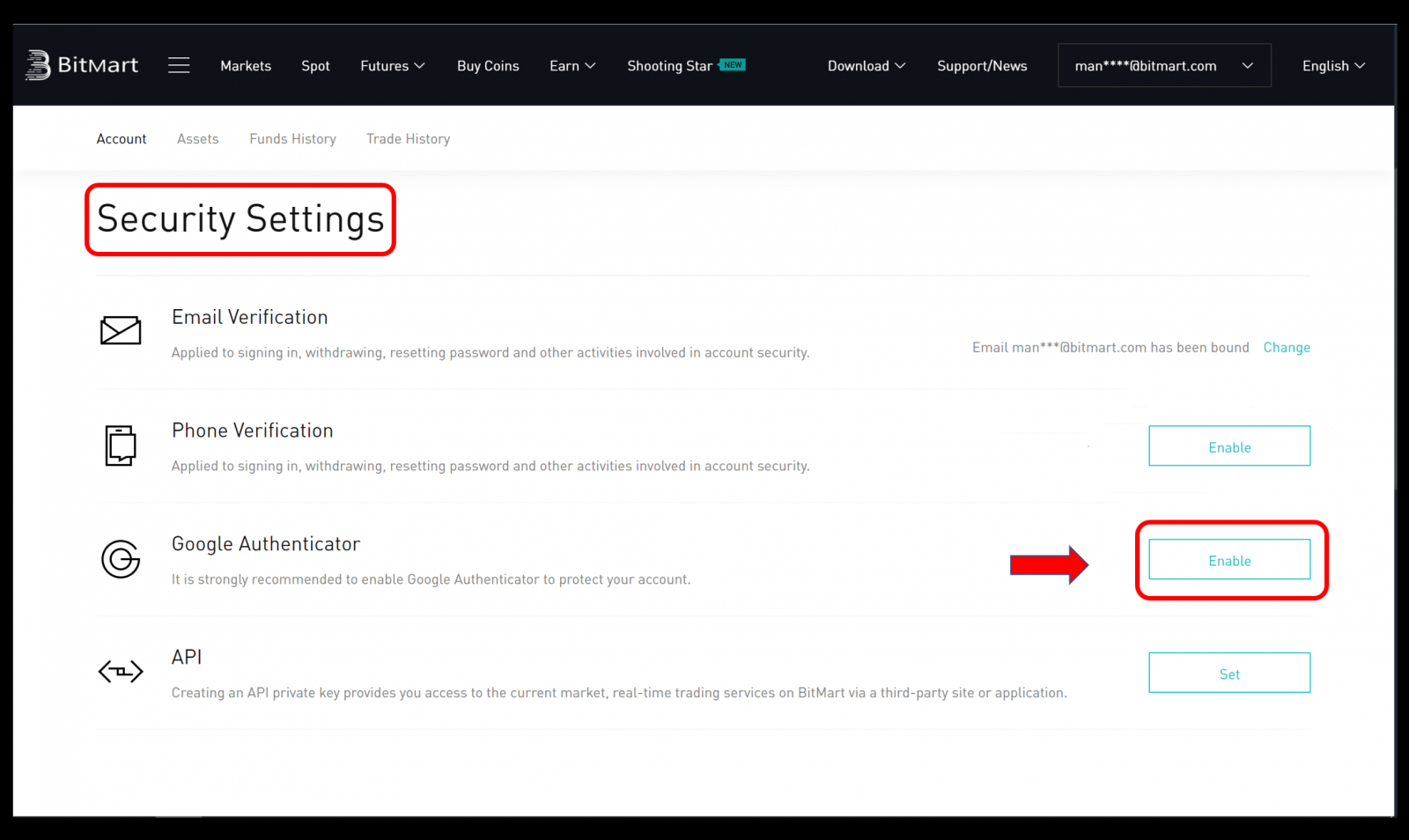
Task: Expand the account email dropdown
Action: (1162, 65)
